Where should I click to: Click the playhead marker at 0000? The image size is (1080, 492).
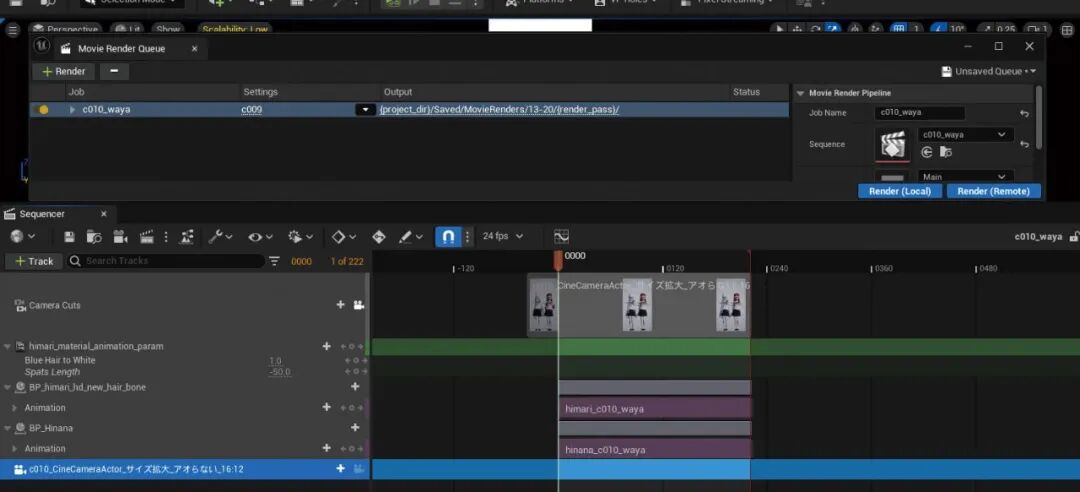[x=558, y=260]
